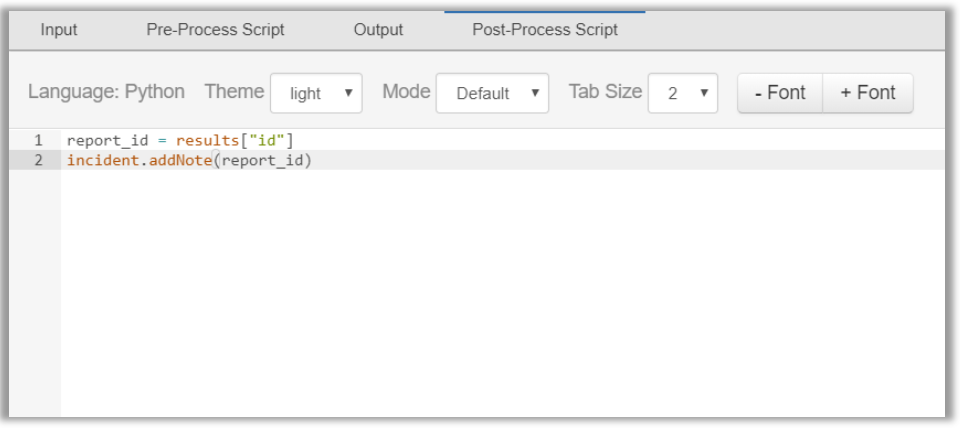Click the Mode dropdown arrow
The width and height of the screenshot is (960, 428).
[x=535, y=93]
